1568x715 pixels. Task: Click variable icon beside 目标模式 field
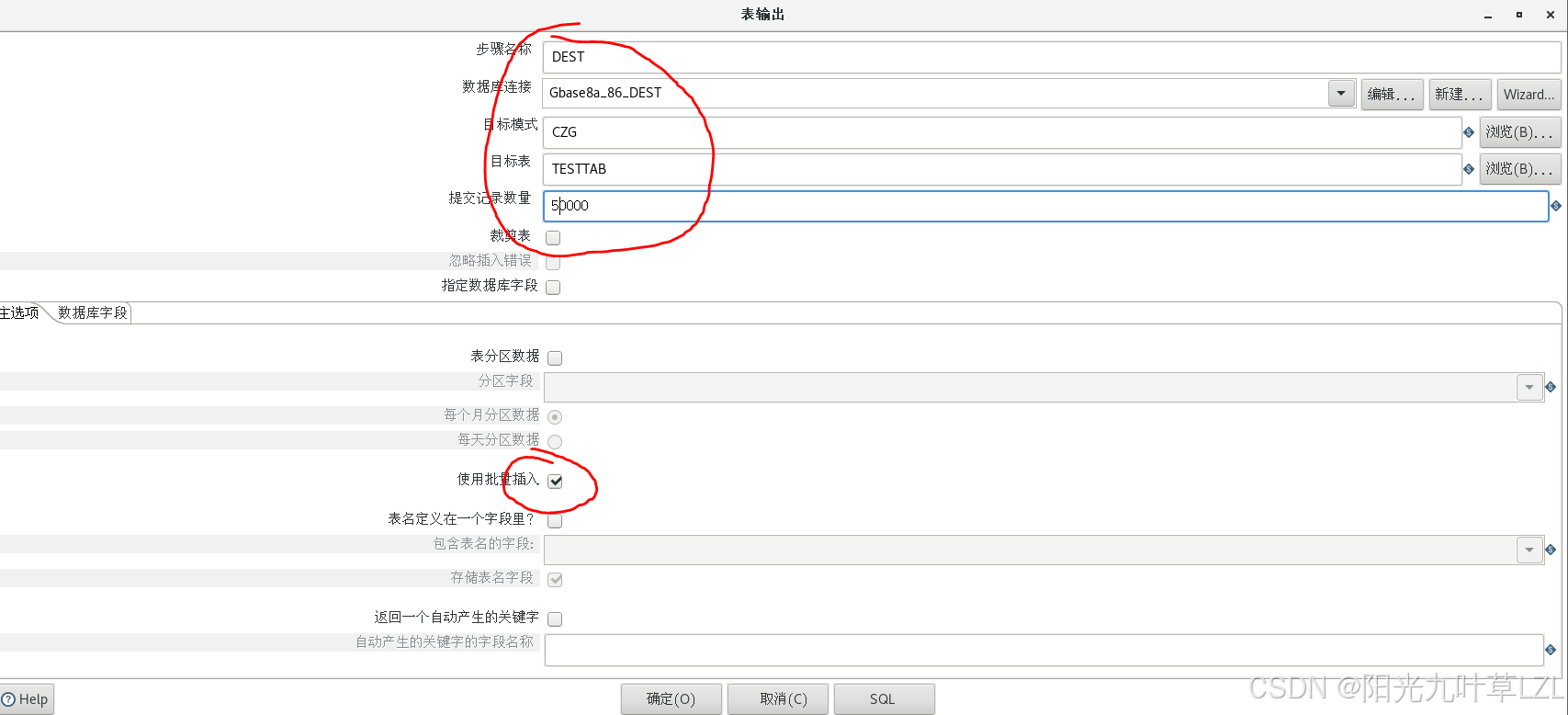(1469, 132)
